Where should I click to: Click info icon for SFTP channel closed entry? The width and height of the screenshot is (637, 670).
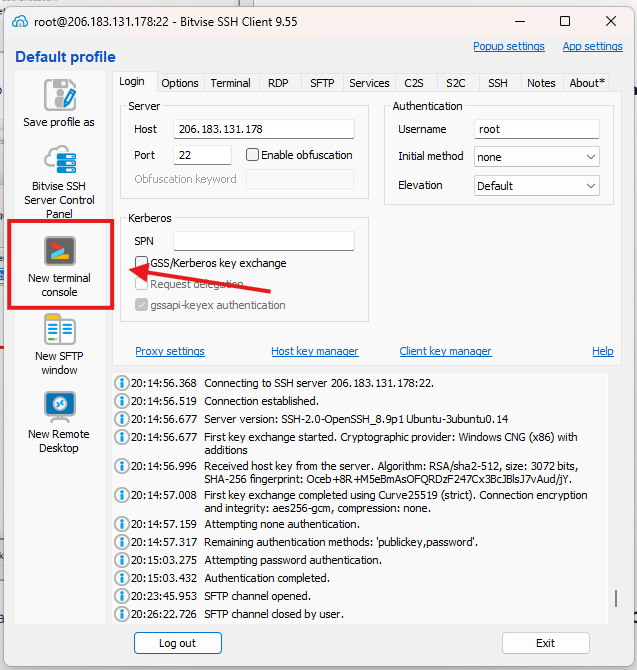122,614
